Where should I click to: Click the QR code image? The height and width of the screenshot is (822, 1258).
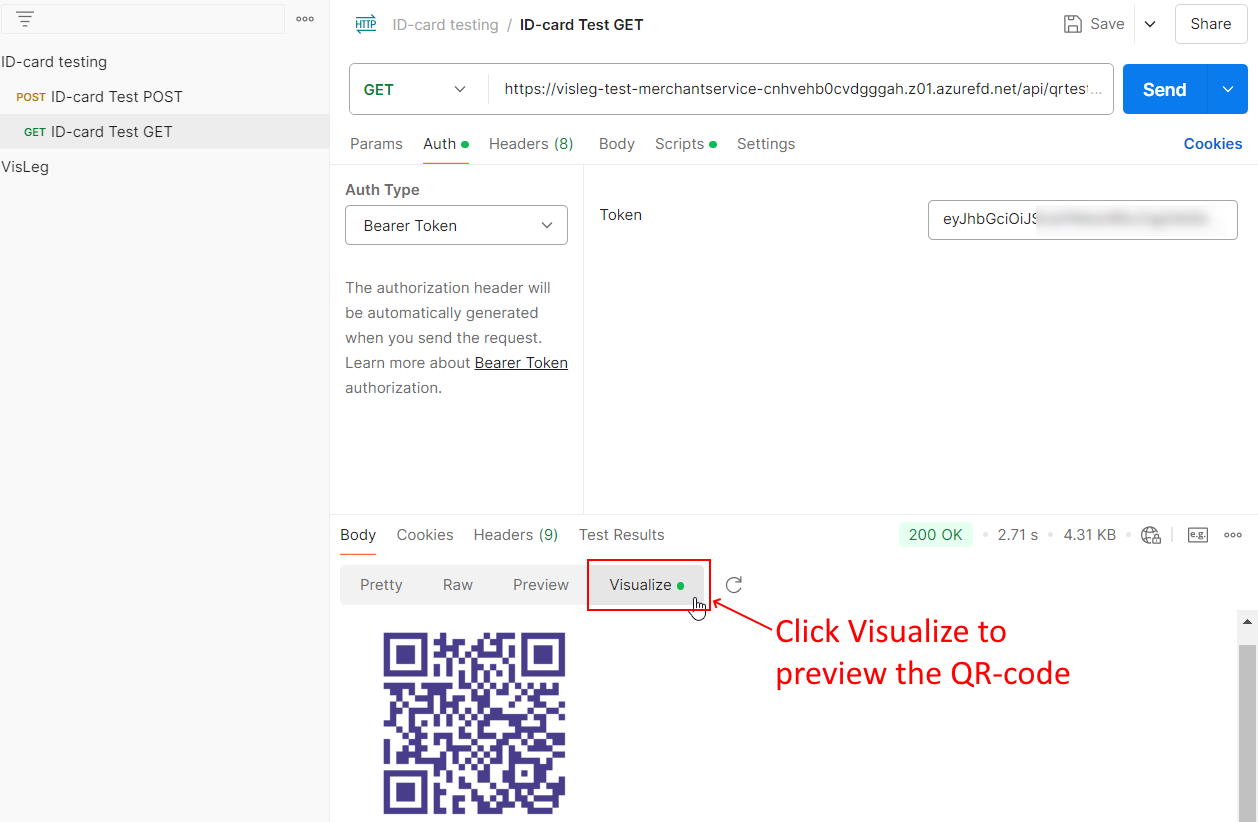click(x=474, y=723)
